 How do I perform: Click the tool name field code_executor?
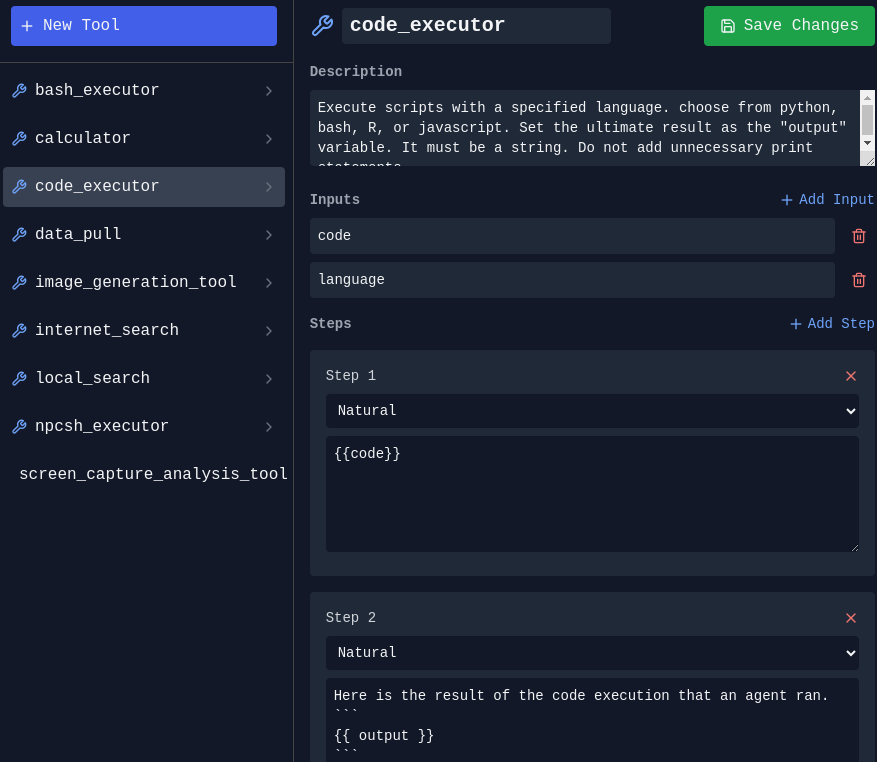click(476, 26)
